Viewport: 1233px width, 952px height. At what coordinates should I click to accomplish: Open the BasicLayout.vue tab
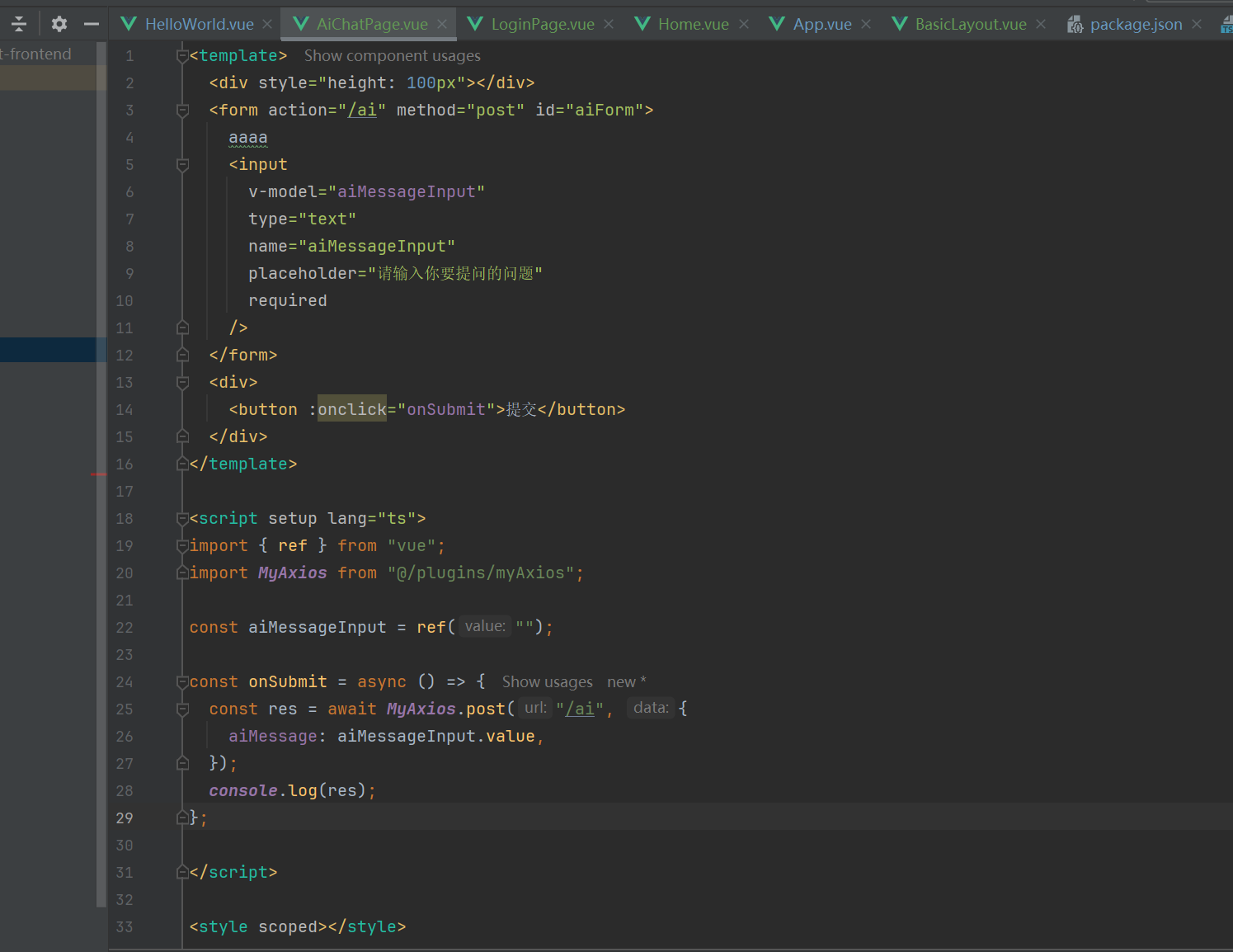pyautogui.click(x=970, y=24)
